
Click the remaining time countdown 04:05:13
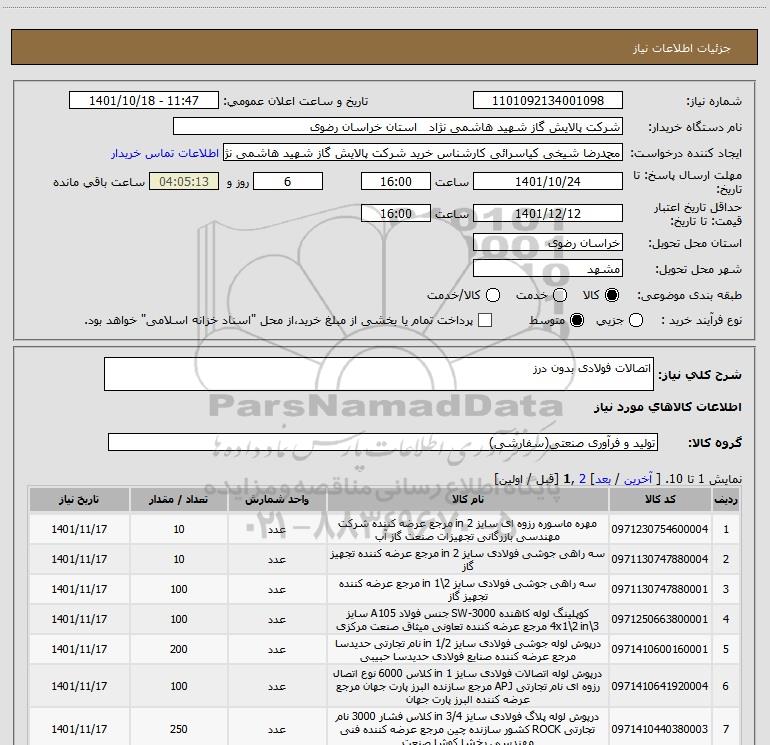click(184, 181)
